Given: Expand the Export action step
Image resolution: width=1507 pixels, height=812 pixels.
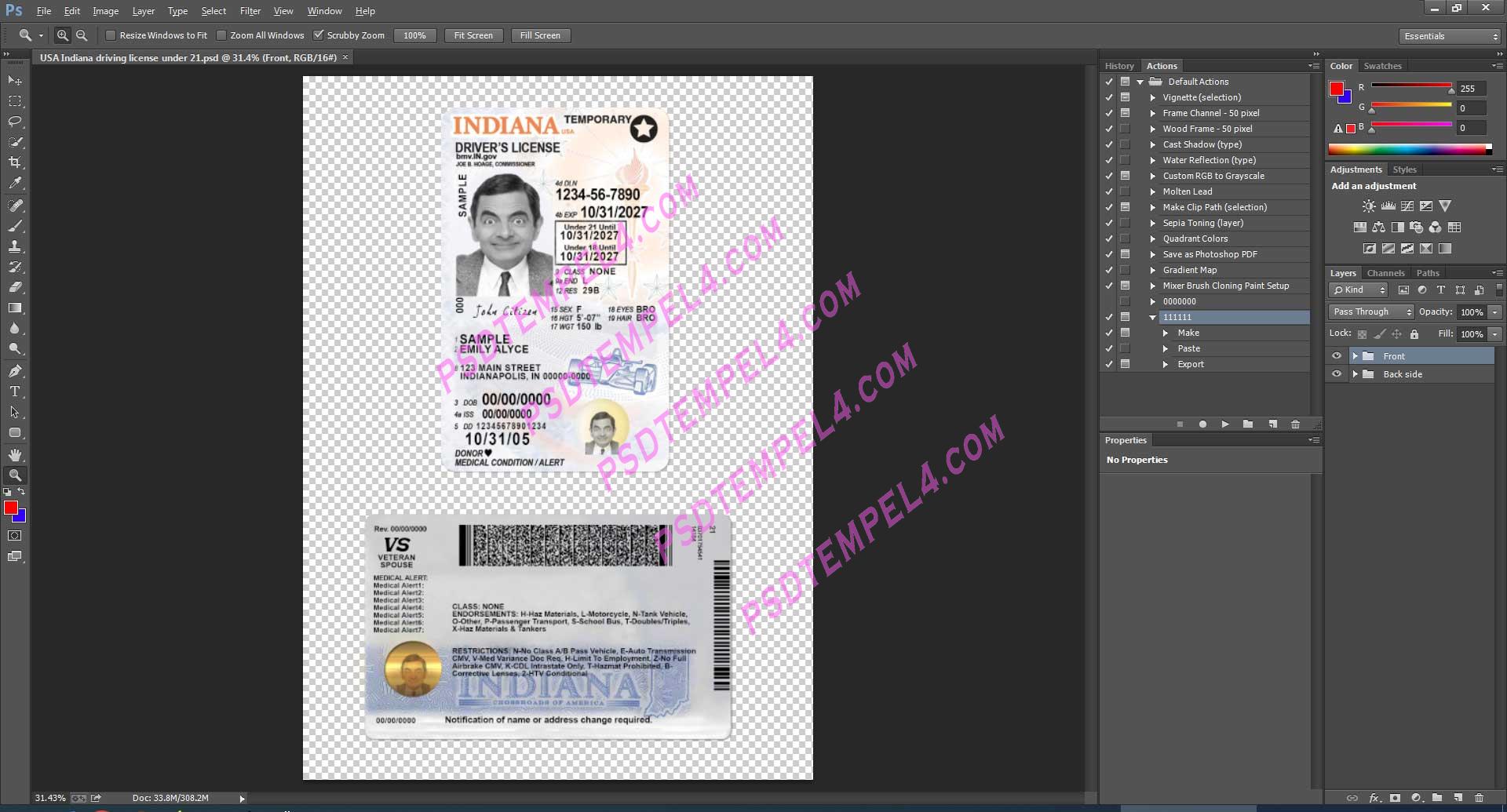Looking at the screenshot, I should point(1166,364).
